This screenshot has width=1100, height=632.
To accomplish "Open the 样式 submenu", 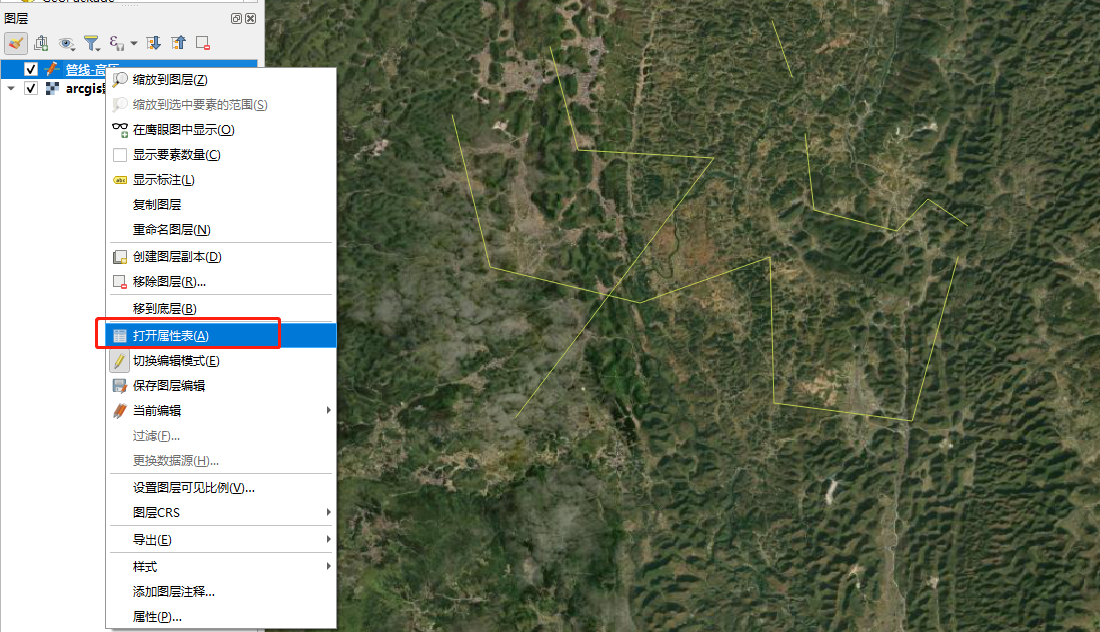I will [x=221, y=567].
